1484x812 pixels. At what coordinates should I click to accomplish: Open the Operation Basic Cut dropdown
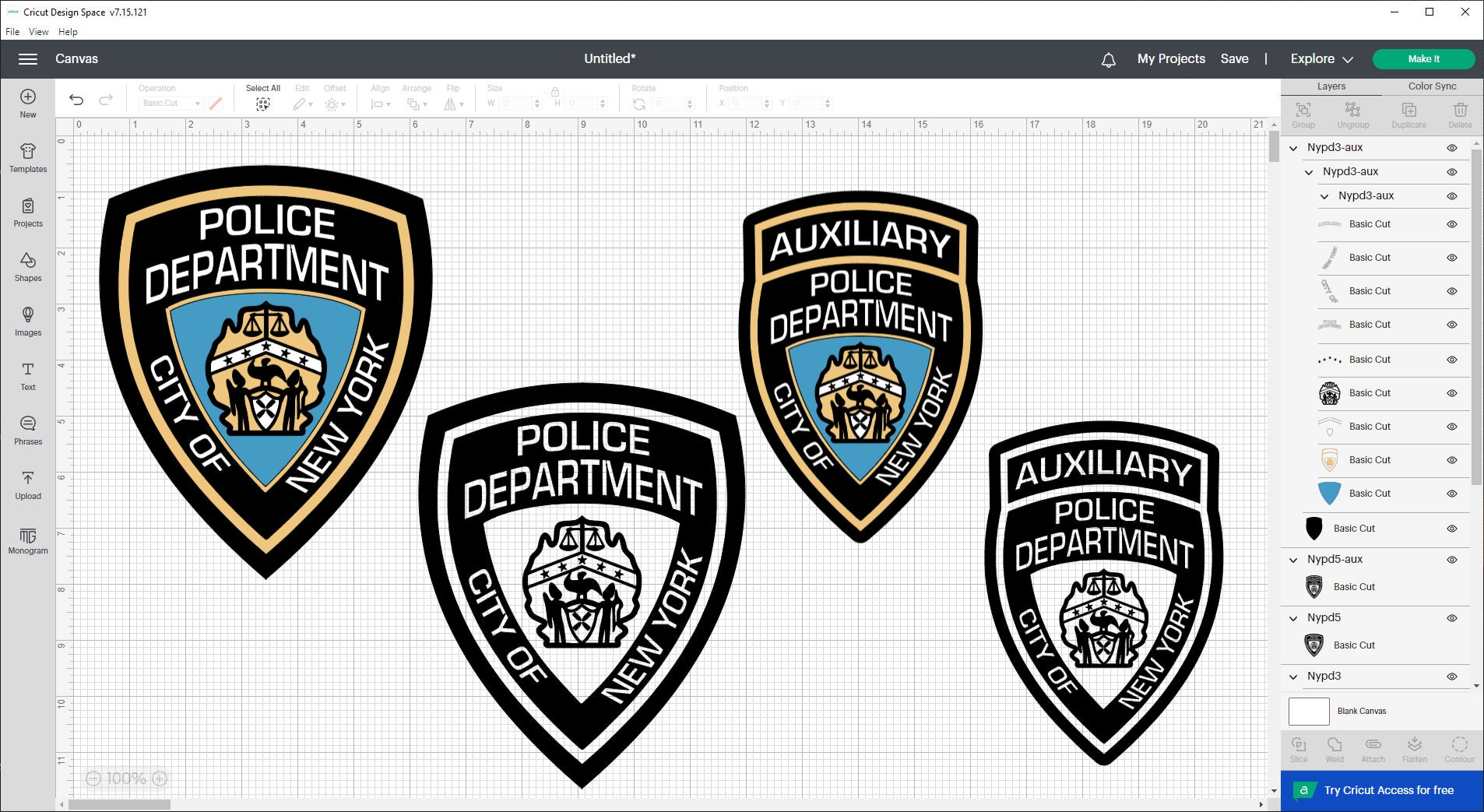171,104
